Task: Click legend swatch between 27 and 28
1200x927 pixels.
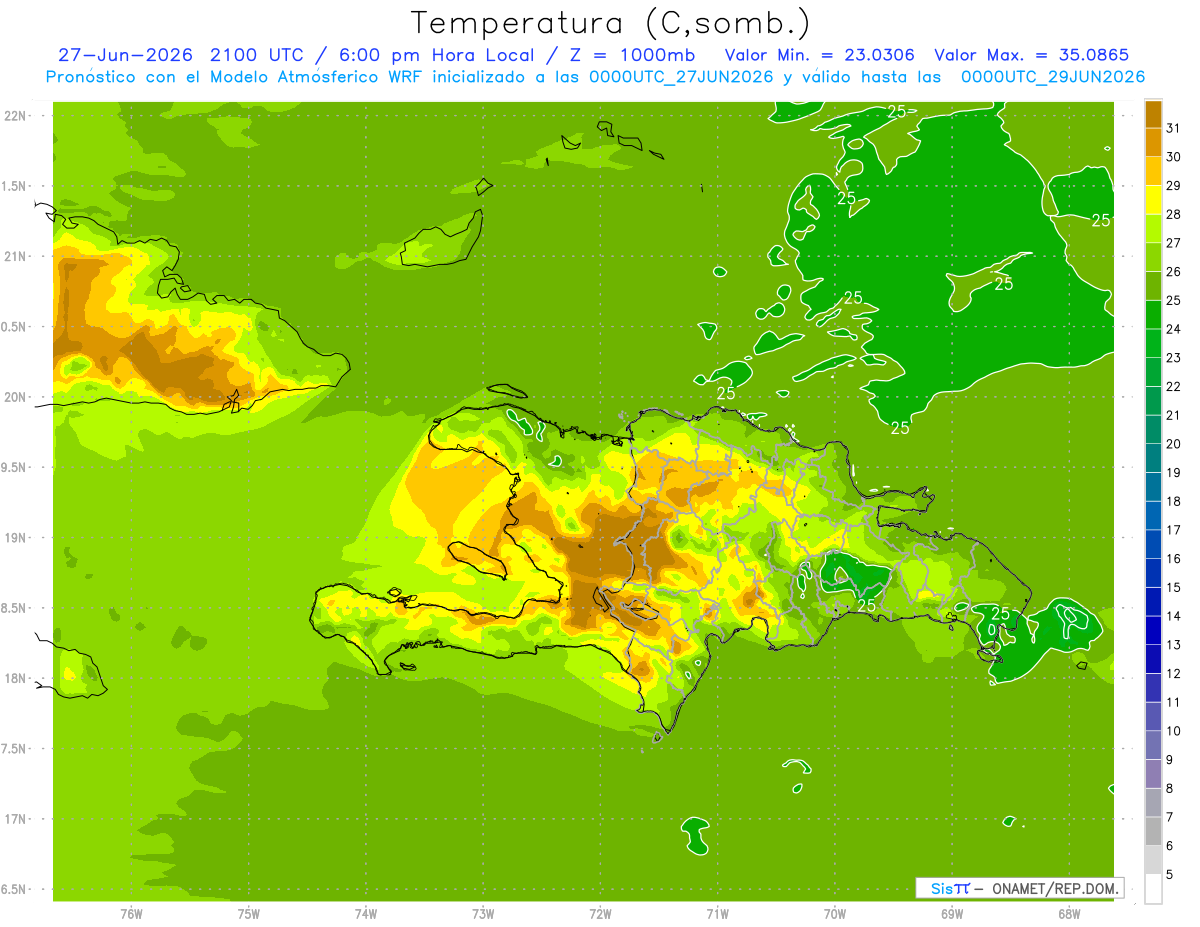Action: pos(1153,229)
